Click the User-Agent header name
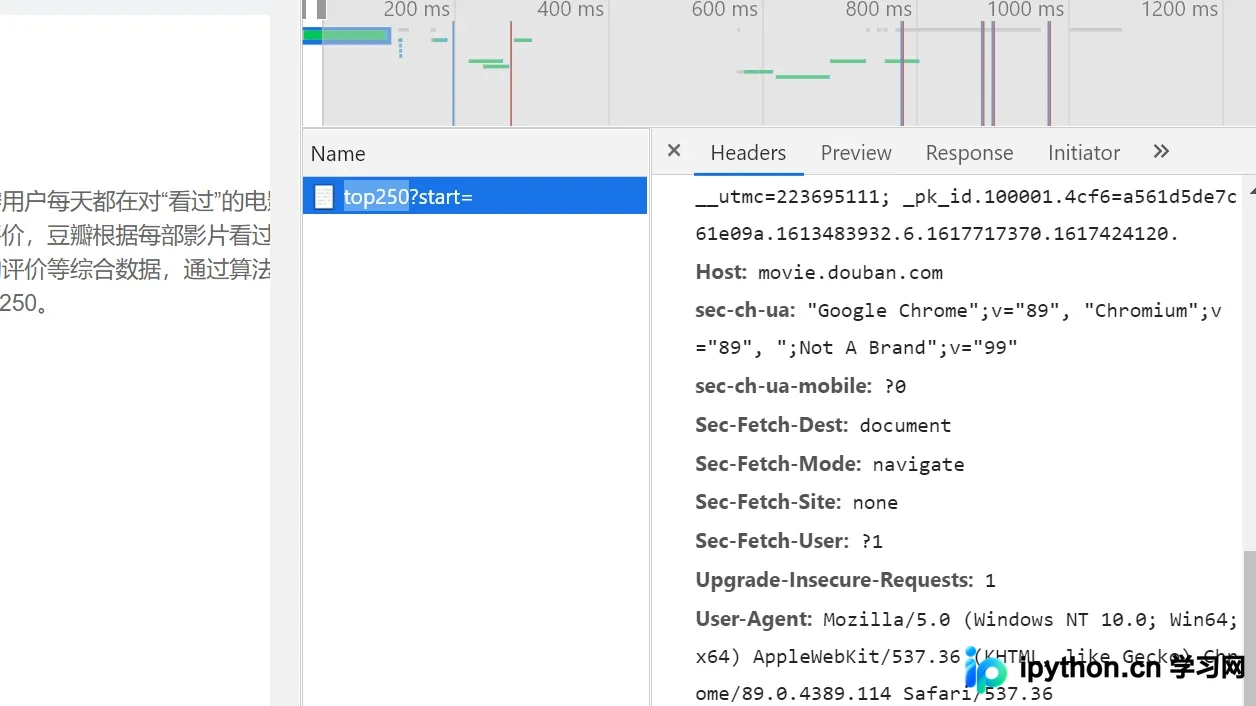This screenshot has height=706, width=1256. point(753,619)
